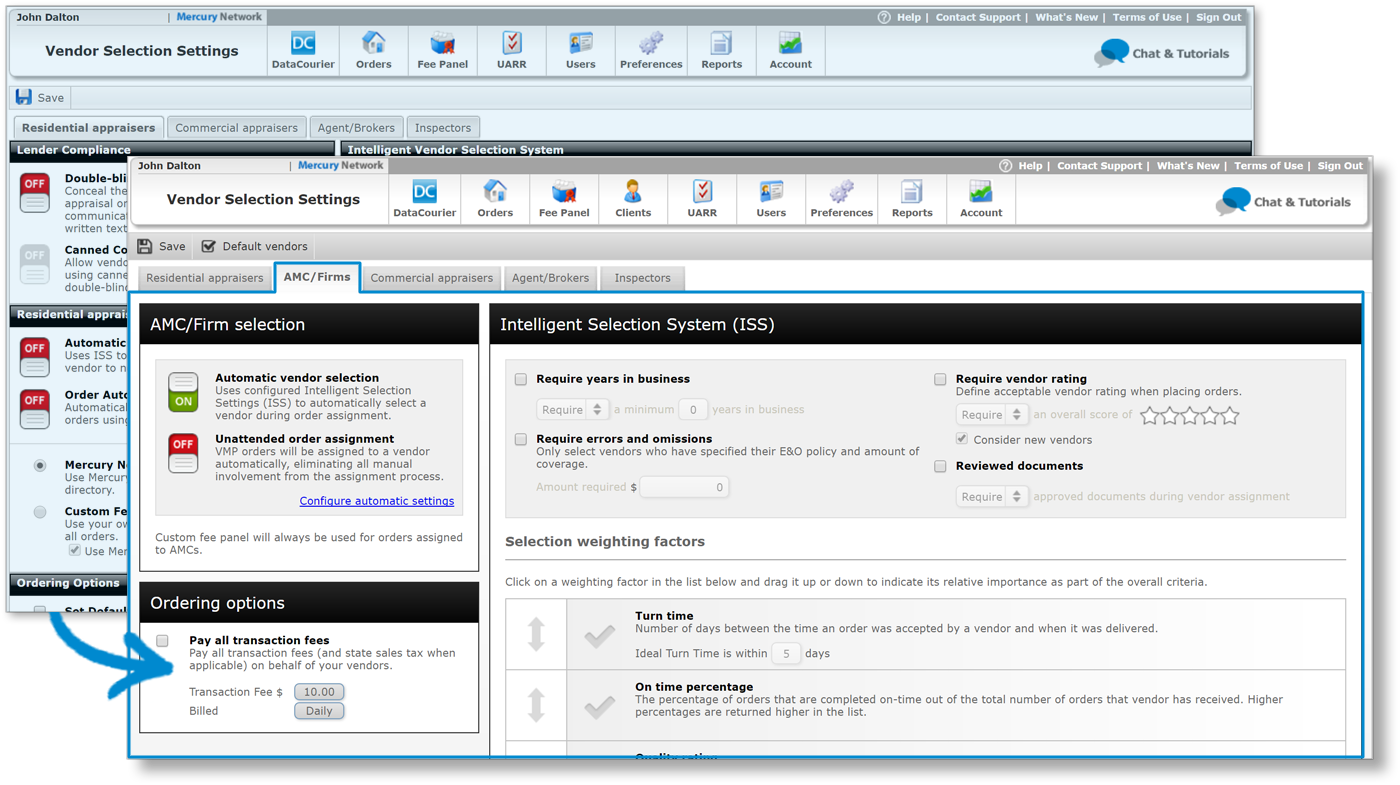Check Reviewed documents
This screenshot has height=785, width=1400.
(940, 466)
